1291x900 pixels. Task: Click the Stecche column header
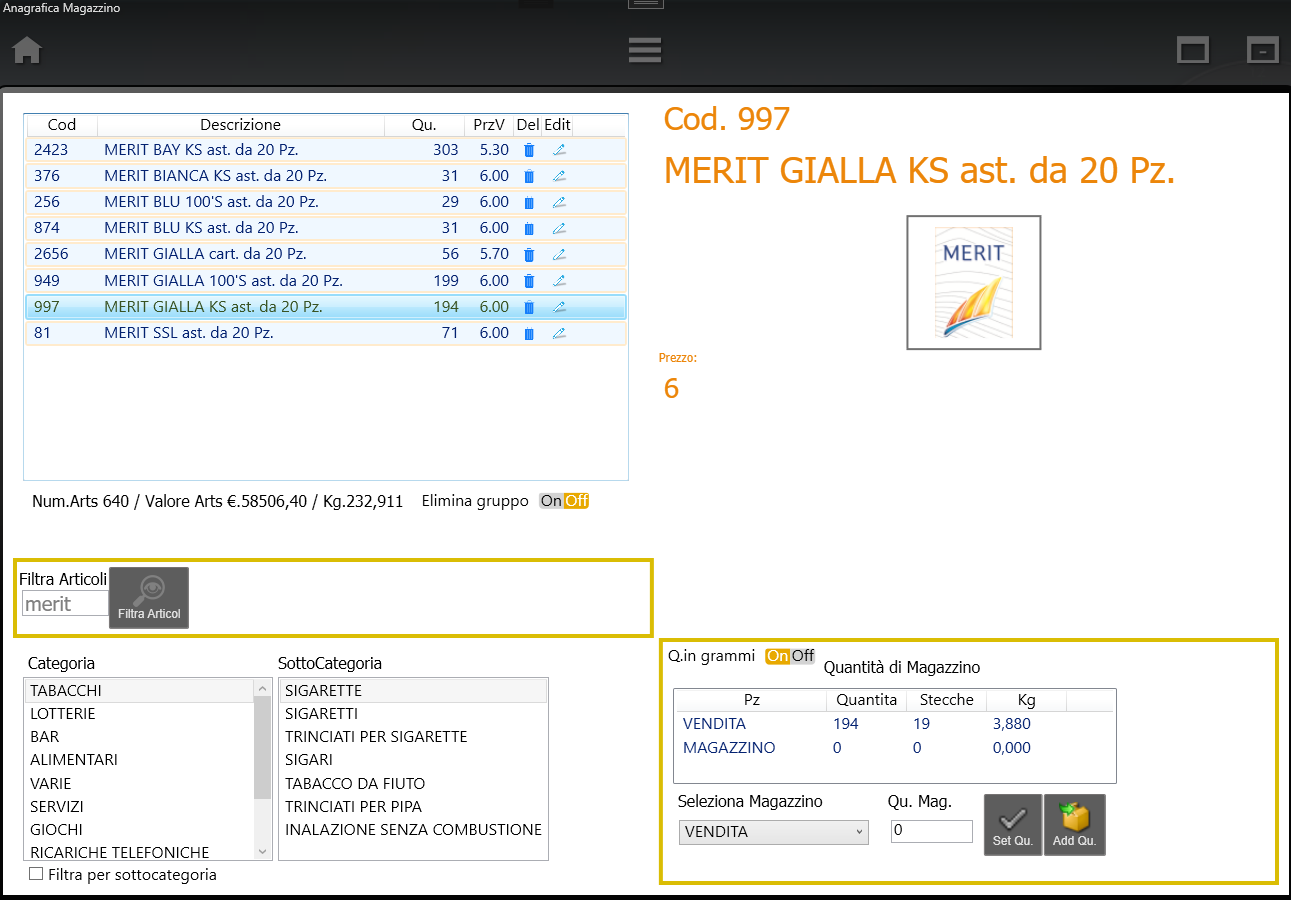click(946, 700)
